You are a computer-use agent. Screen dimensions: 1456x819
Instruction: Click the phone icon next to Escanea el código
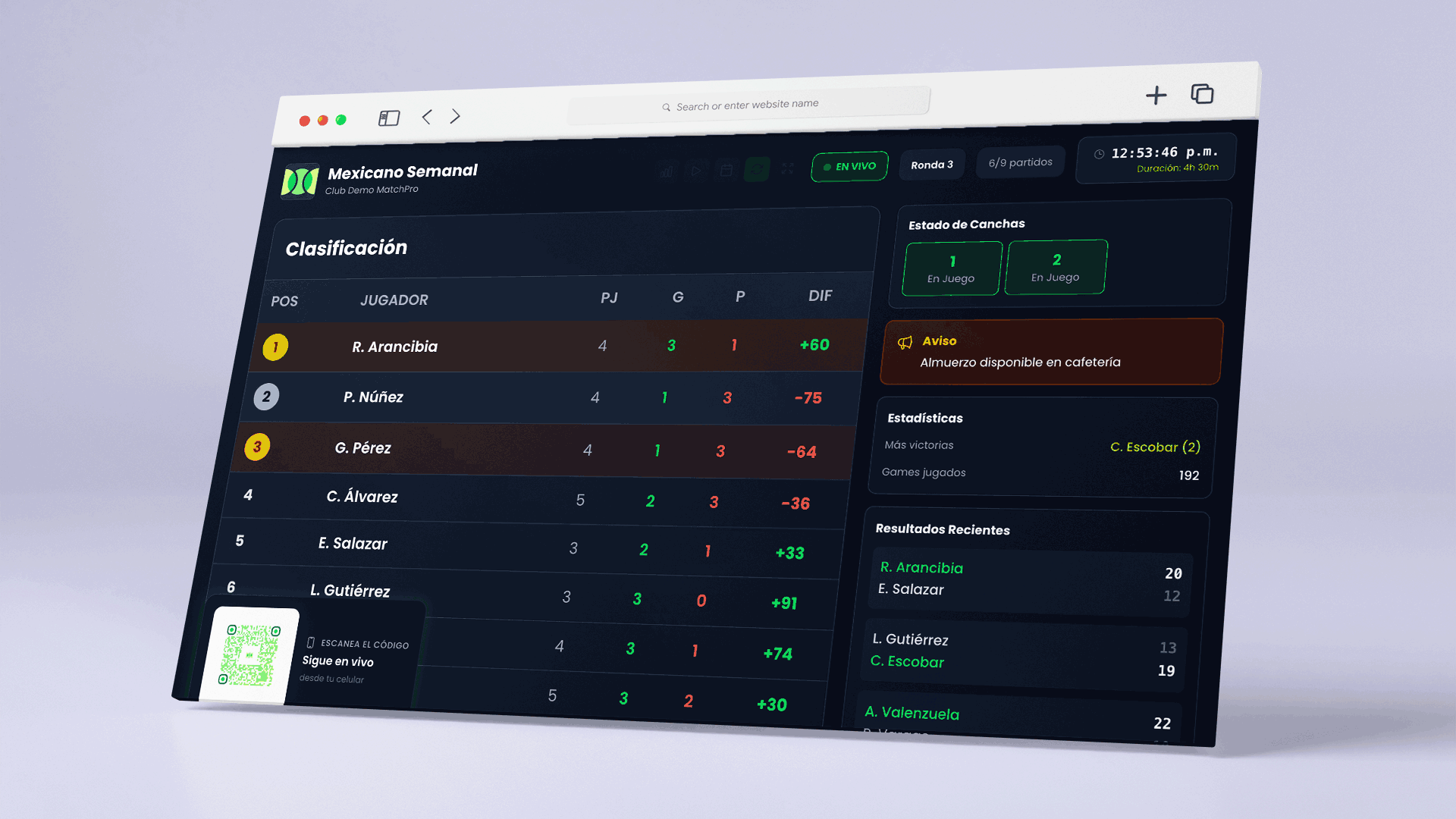coord(310,642)
